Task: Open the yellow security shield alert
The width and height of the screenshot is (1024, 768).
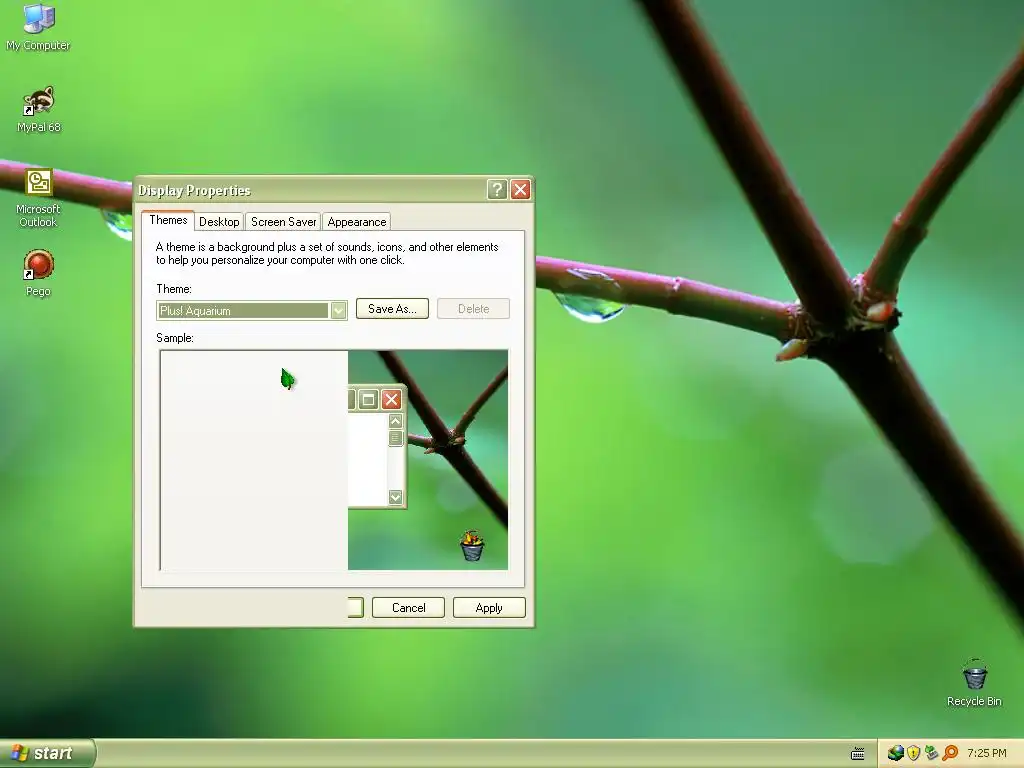Action: click(x=913, y=753)
